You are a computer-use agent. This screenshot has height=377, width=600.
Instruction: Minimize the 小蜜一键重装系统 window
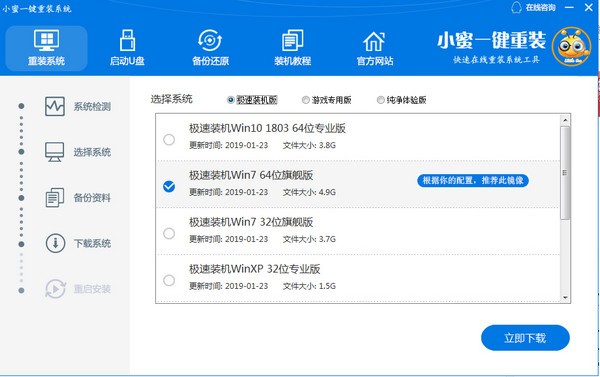pyautogui.click(x=569, y=8)
